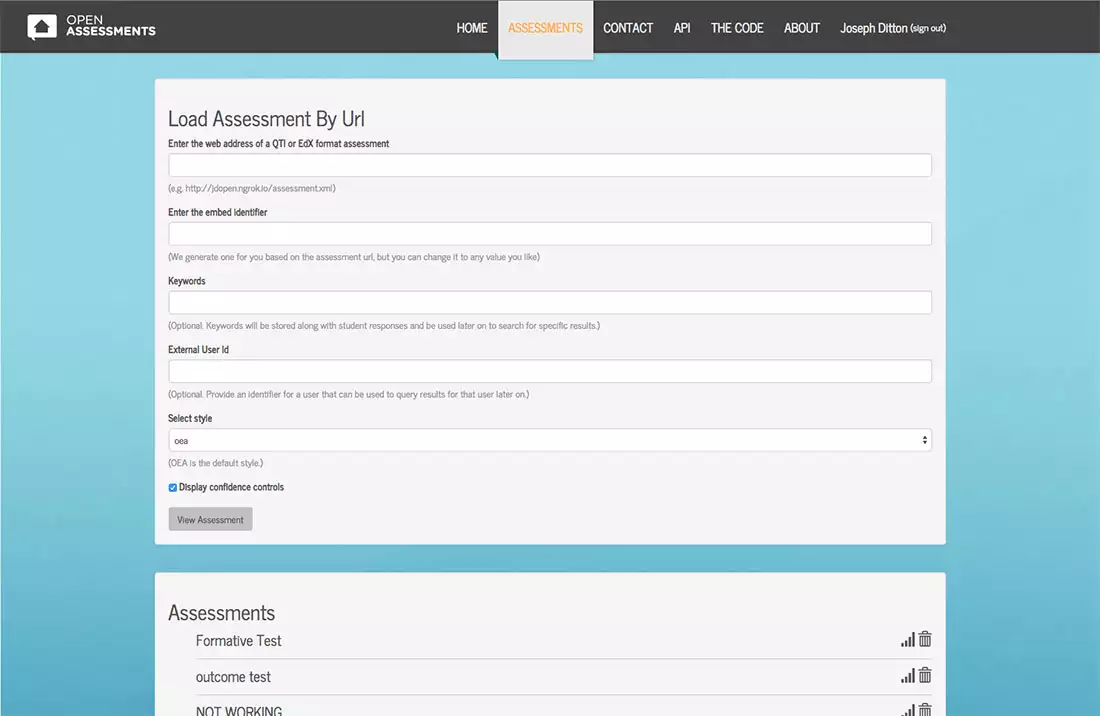Open the Contact page
Image resolution: width=1100 pixels, height=716 pixels.
pyautogui.click(x=628, y=28)
